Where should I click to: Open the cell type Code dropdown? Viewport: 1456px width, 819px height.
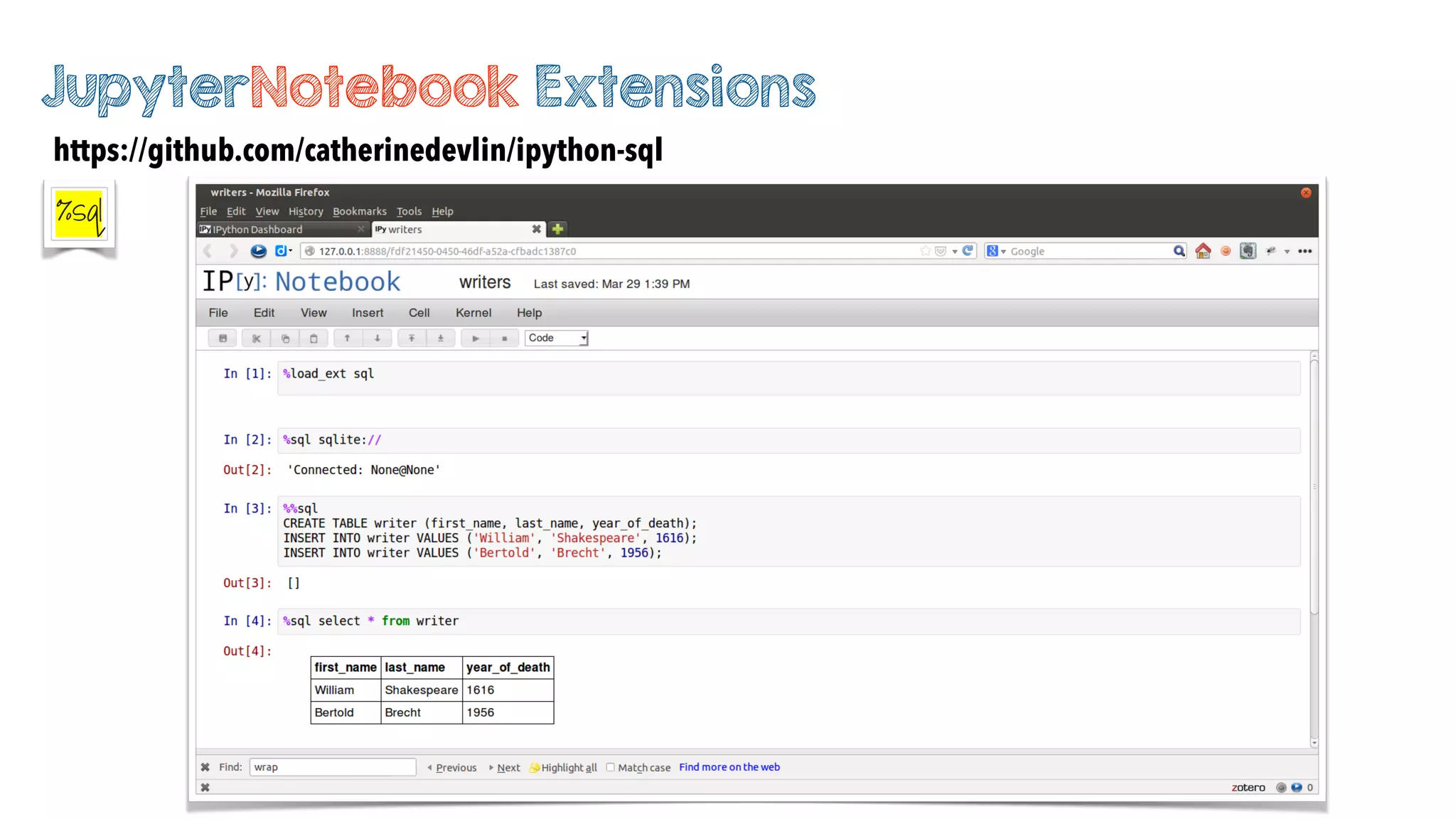pyautogui.click(x=557, y=338)
